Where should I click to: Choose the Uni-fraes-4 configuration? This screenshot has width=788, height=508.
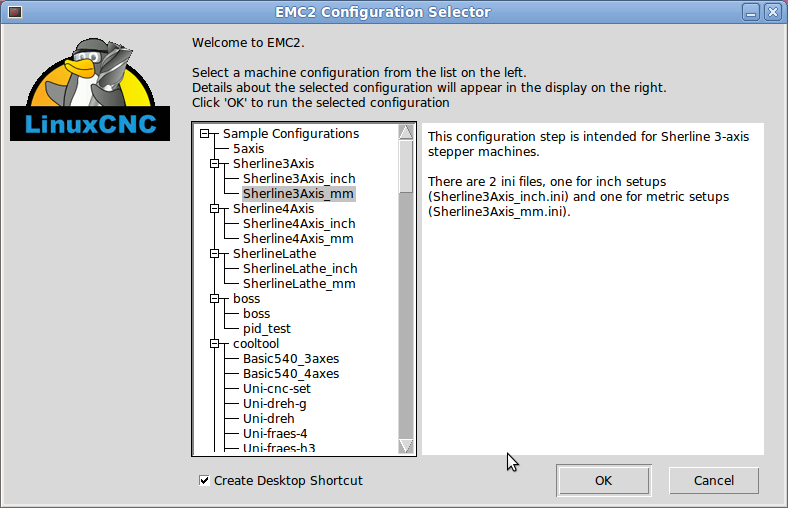click(x=275, y=434)
